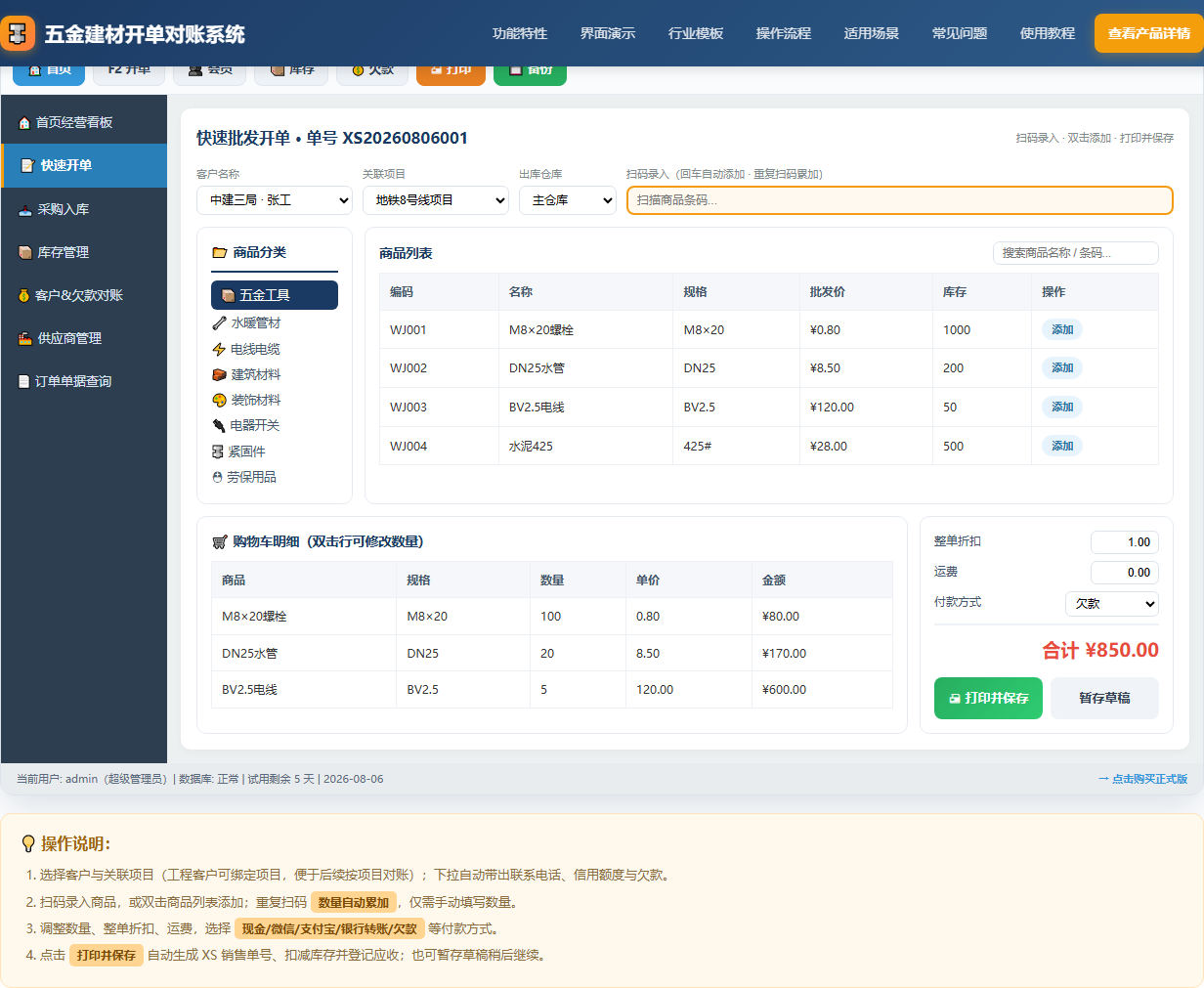Viewport: 1204px width, 988px height.
Task: Click the bolt icon of 紧固件
Action: 218,452
